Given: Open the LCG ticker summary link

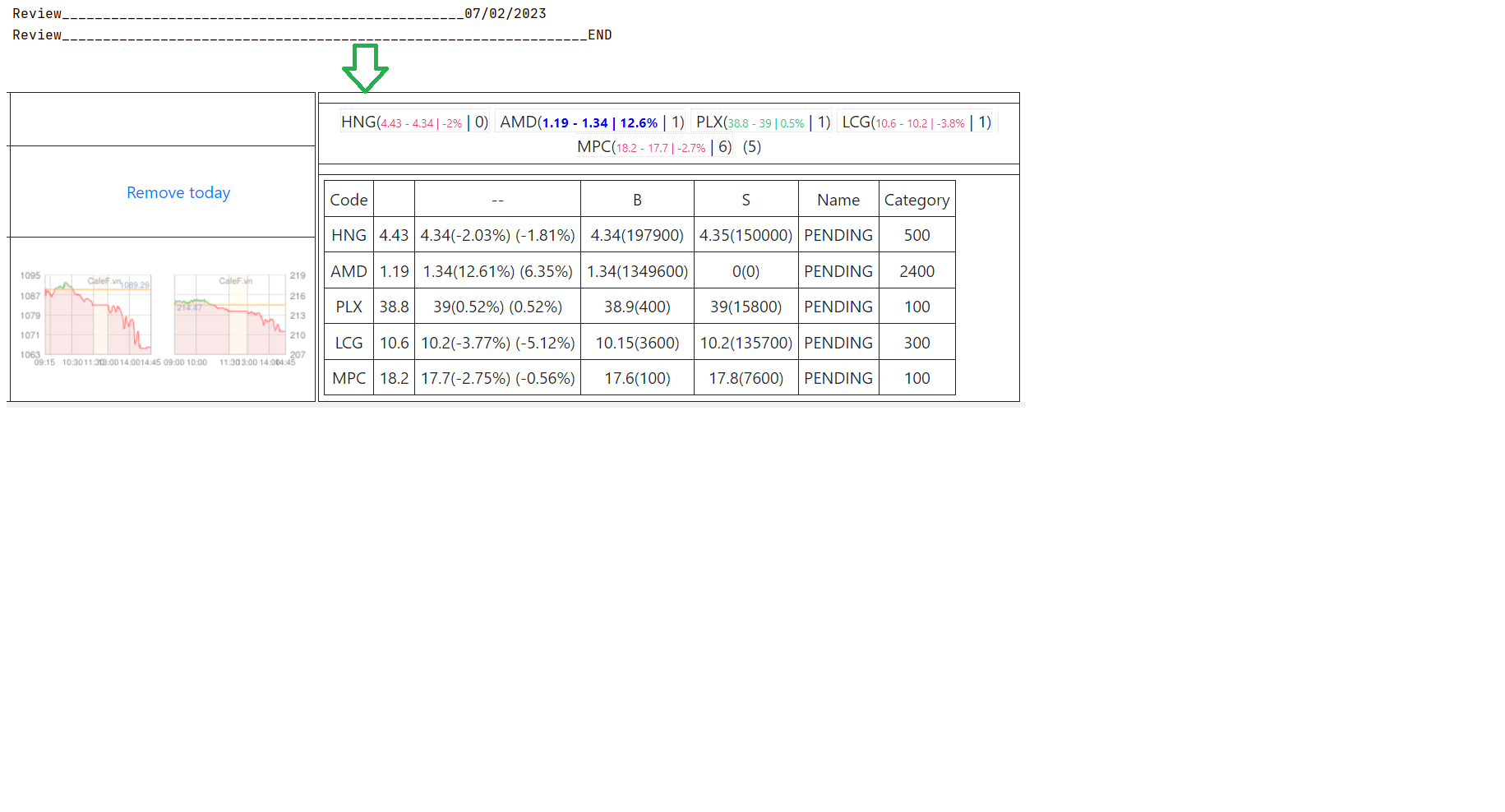Looking at the screenshot, I should click(916, 122).
